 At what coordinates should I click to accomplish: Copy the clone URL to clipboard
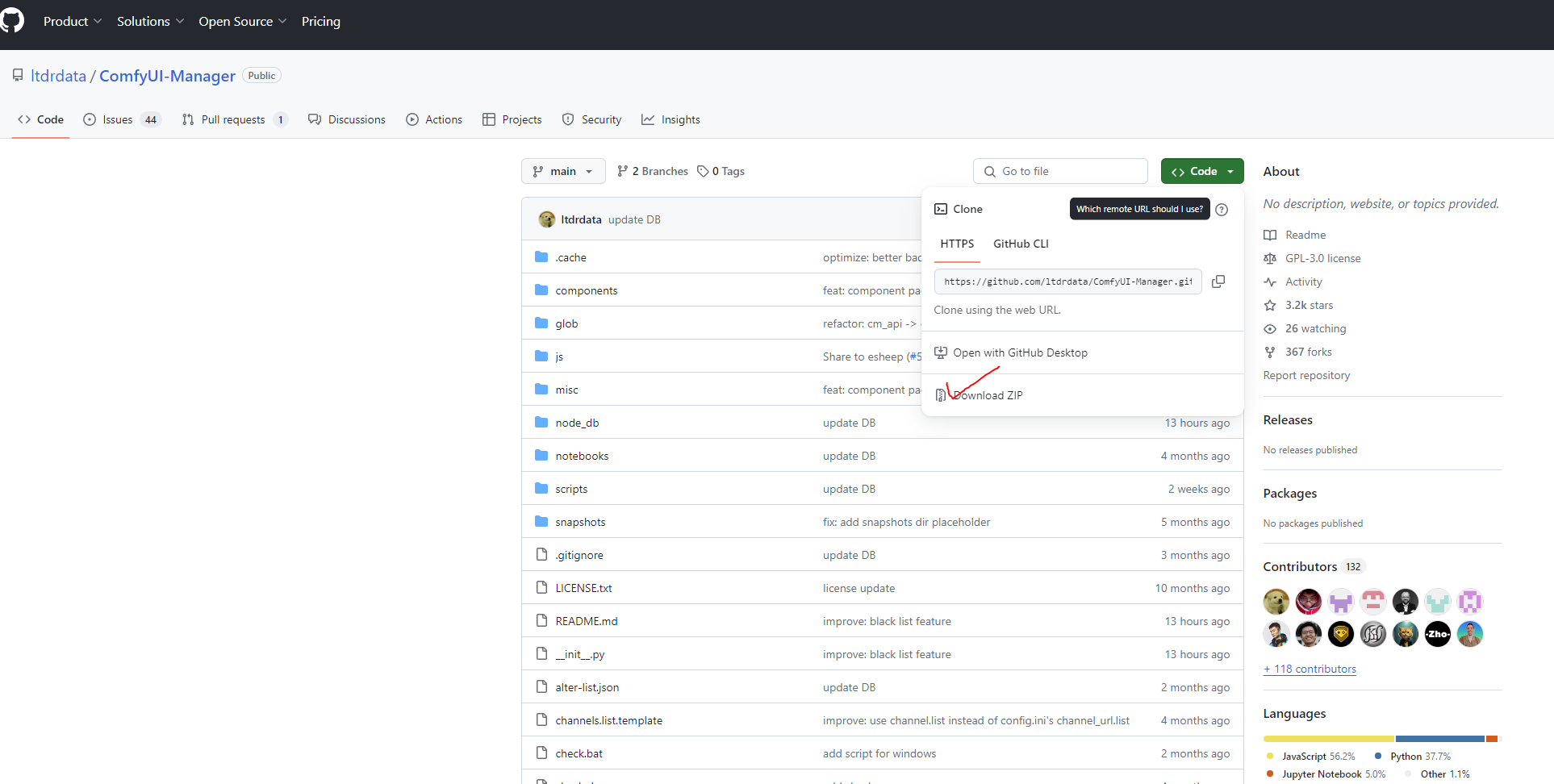click(1218, 281)
